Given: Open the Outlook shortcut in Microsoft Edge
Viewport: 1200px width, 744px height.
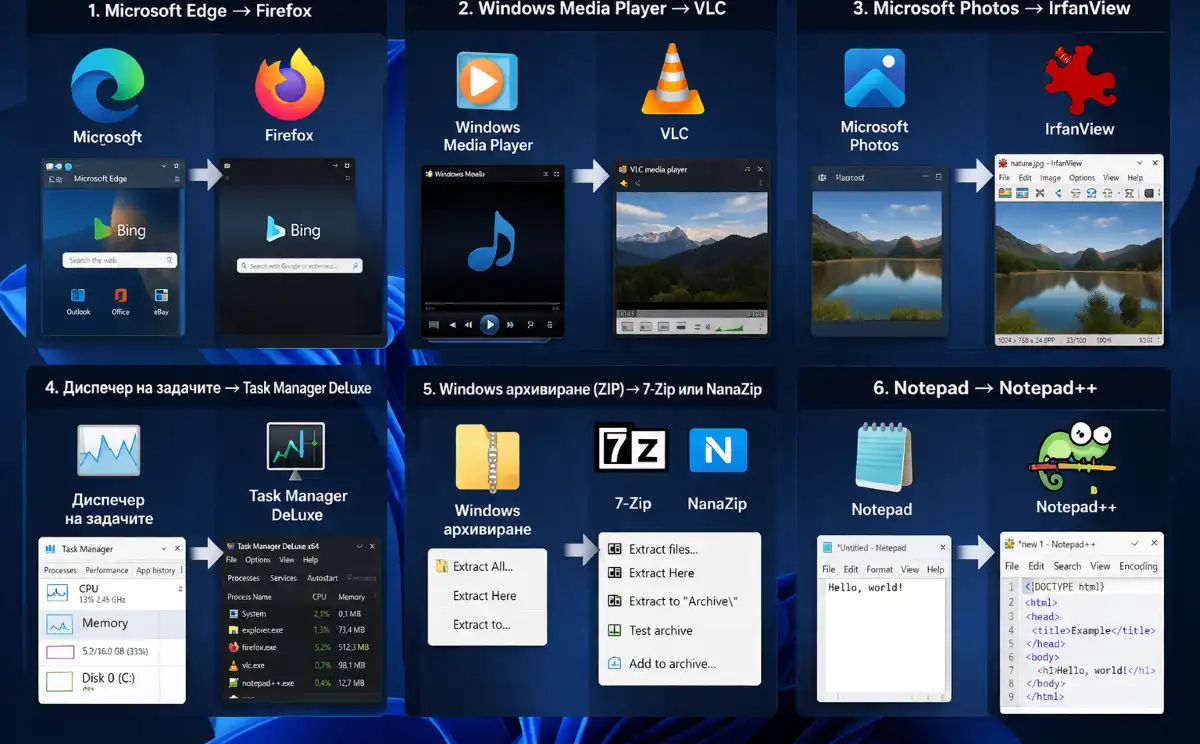Looking at the screenshot, I should tap(78, 300).
